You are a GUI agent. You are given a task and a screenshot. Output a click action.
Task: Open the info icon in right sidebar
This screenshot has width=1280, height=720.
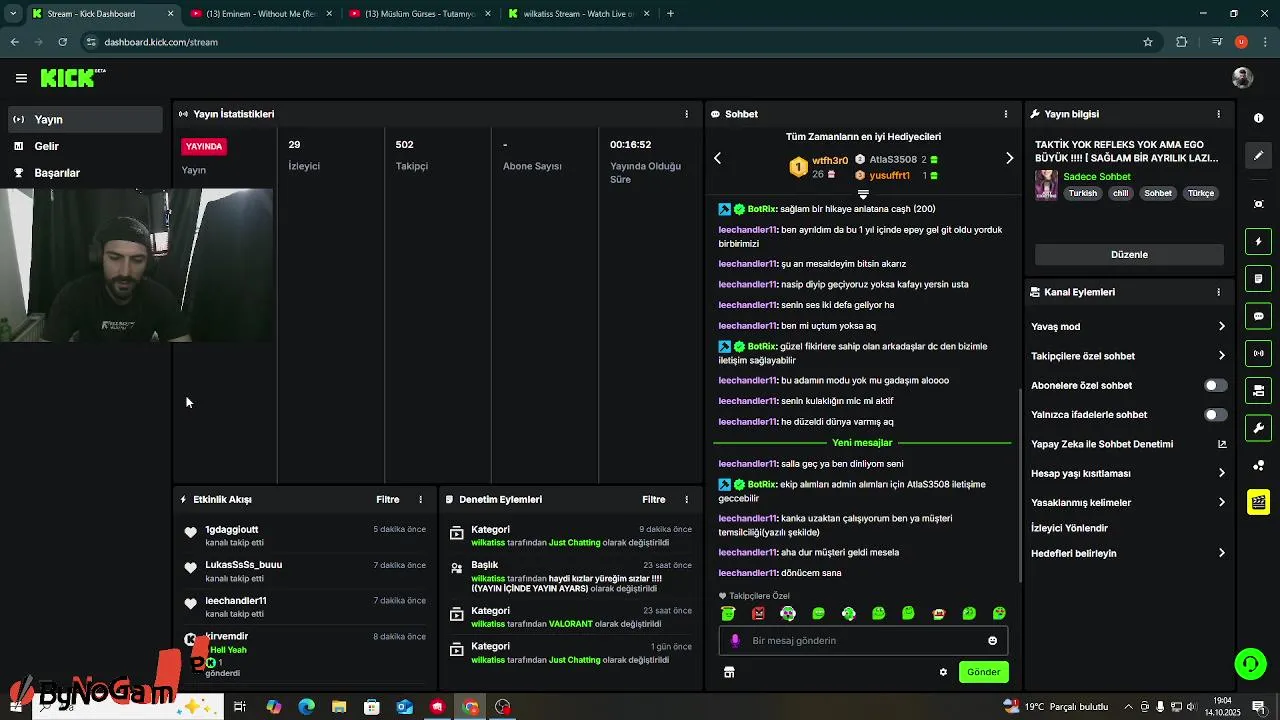(1258, 118)
